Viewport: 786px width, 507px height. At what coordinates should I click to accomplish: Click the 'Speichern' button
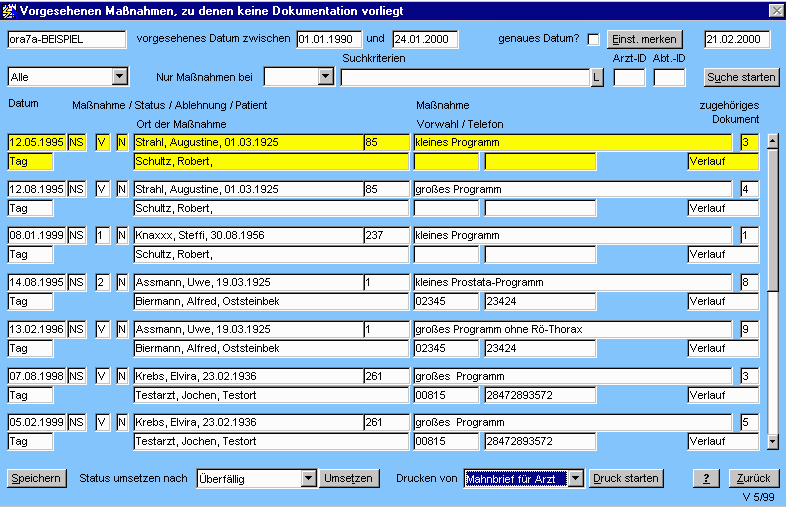pyautogui.click(x=37, y=478)
